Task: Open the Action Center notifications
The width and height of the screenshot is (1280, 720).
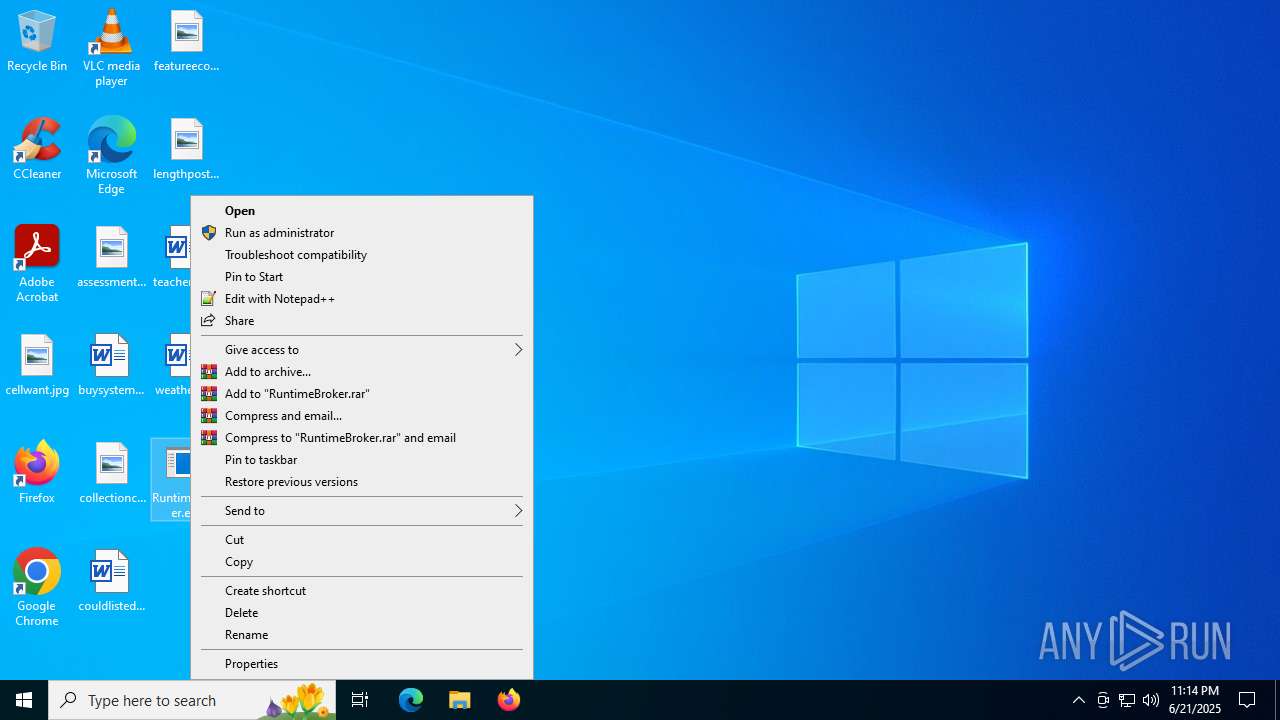Action: (1248, 700)
